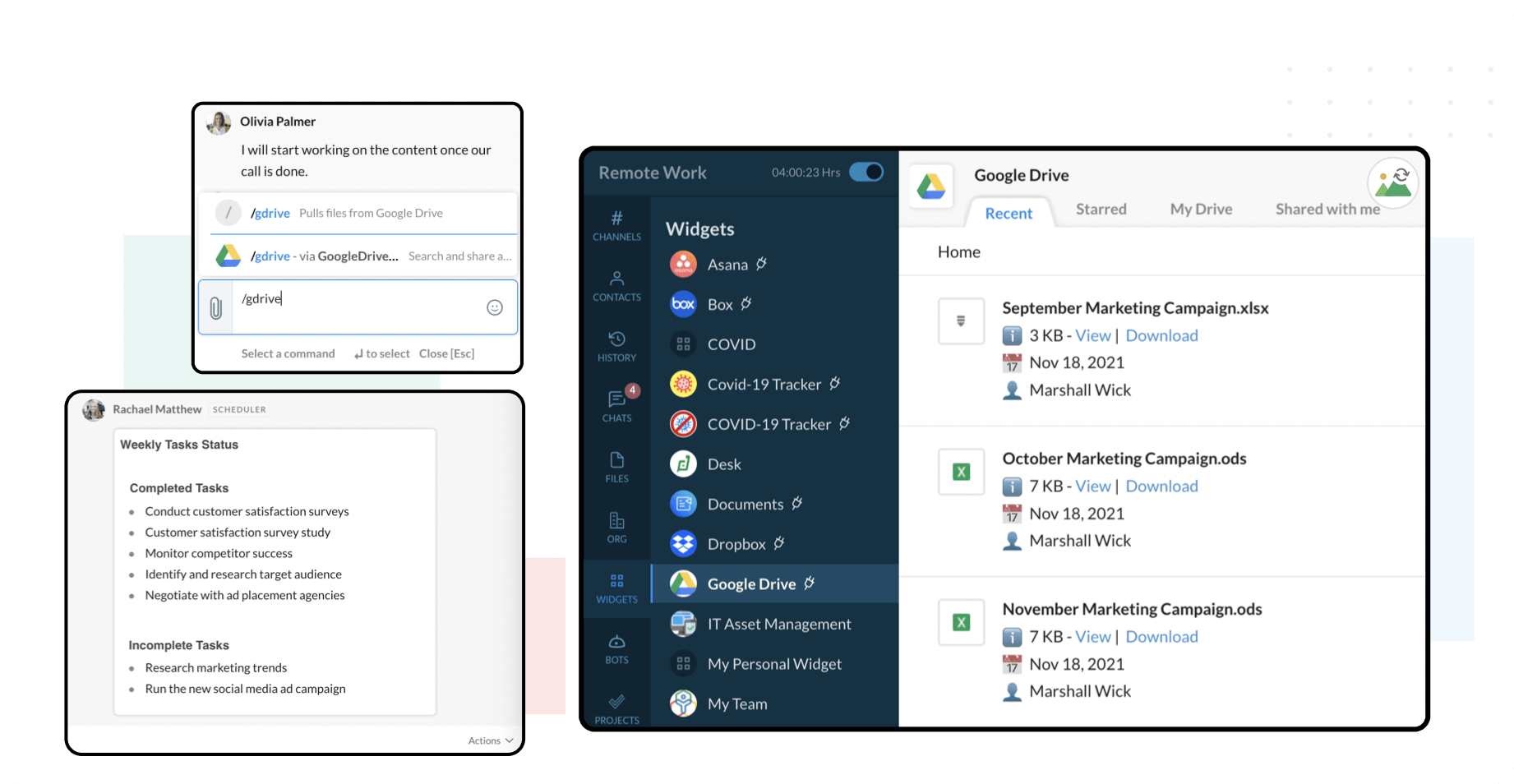The width and height of the screenshot is (1514, 784).
Task: Click the October campaign spreadsheet thumbnail
Action: tap(961, 472)
